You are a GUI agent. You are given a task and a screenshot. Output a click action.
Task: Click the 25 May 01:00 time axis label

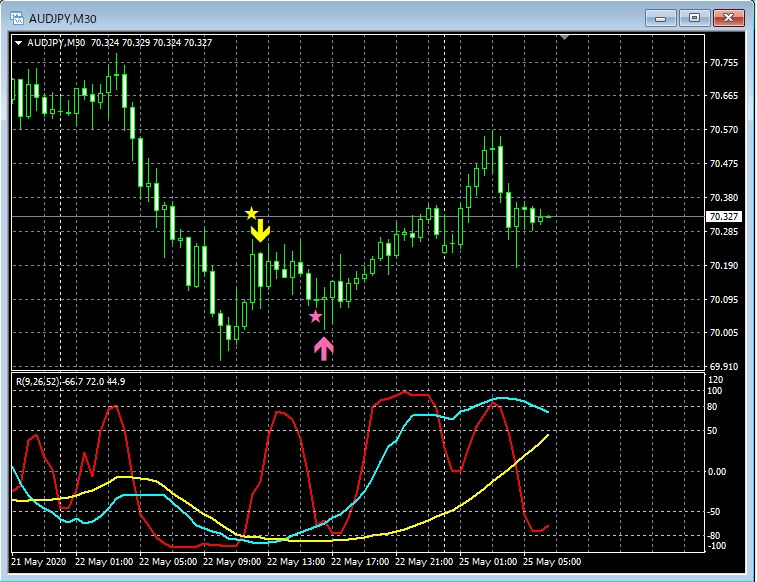point(494,562)
